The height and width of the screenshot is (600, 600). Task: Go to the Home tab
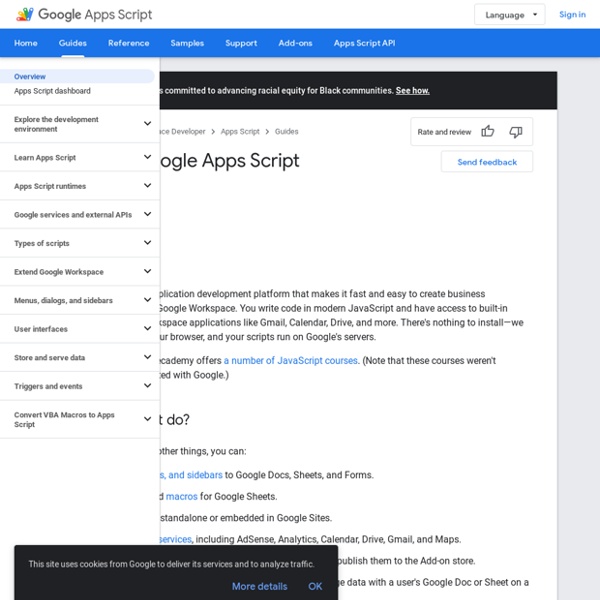(x=26, y=43)
